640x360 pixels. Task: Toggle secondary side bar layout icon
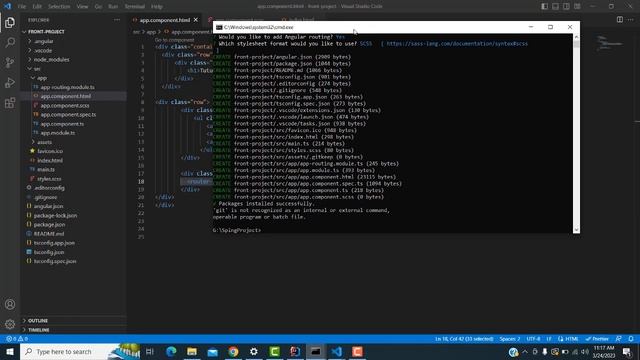[x=566, y=6]
